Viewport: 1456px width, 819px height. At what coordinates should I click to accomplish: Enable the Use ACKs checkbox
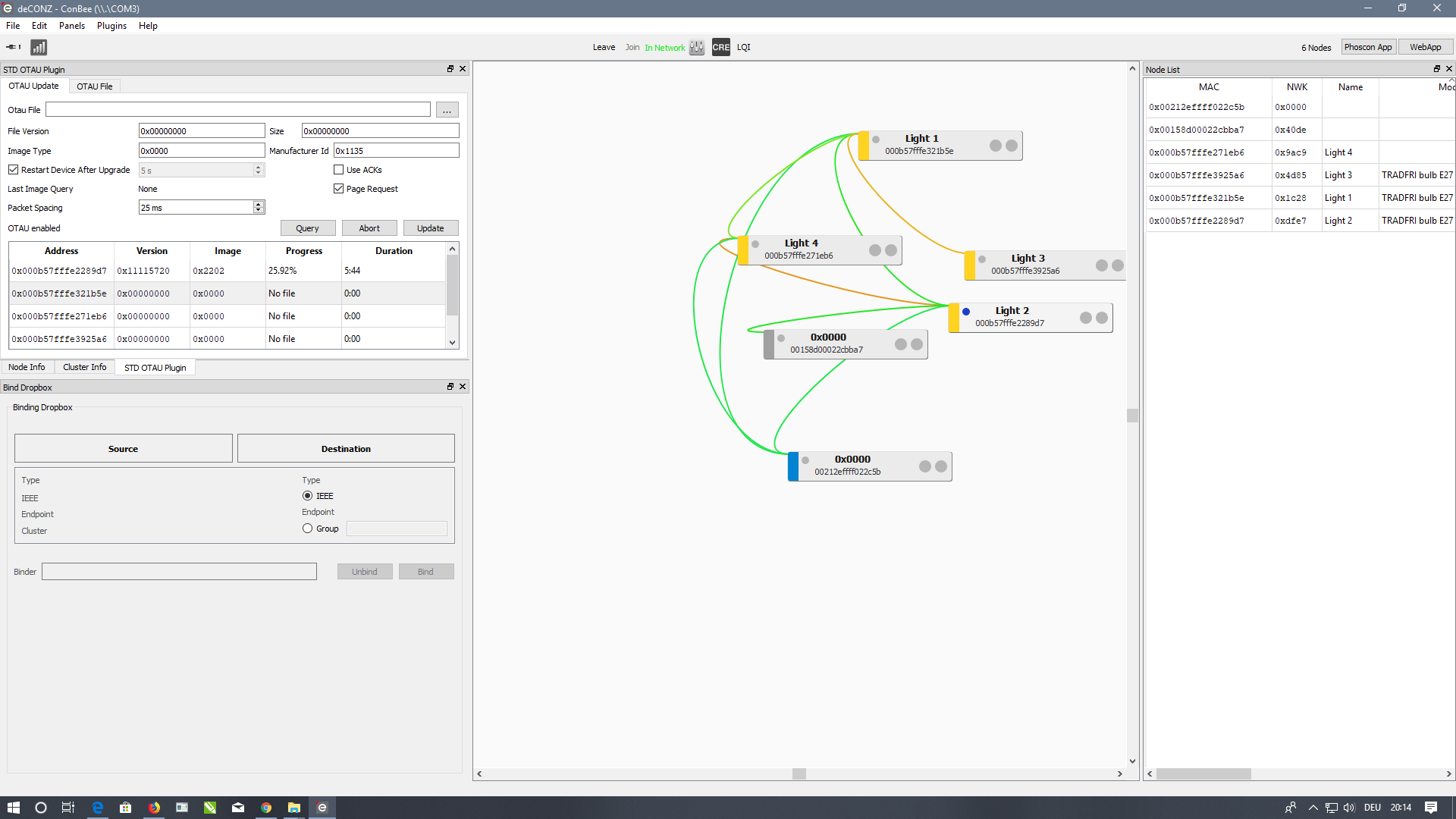pyautogui.click(x=339, y=170)
